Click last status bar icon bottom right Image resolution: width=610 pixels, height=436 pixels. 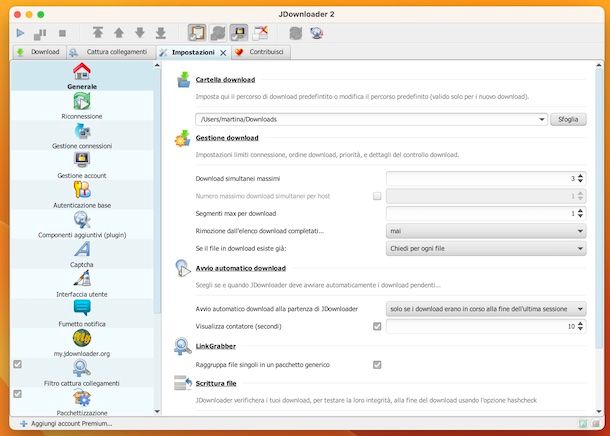pos(596,424)
